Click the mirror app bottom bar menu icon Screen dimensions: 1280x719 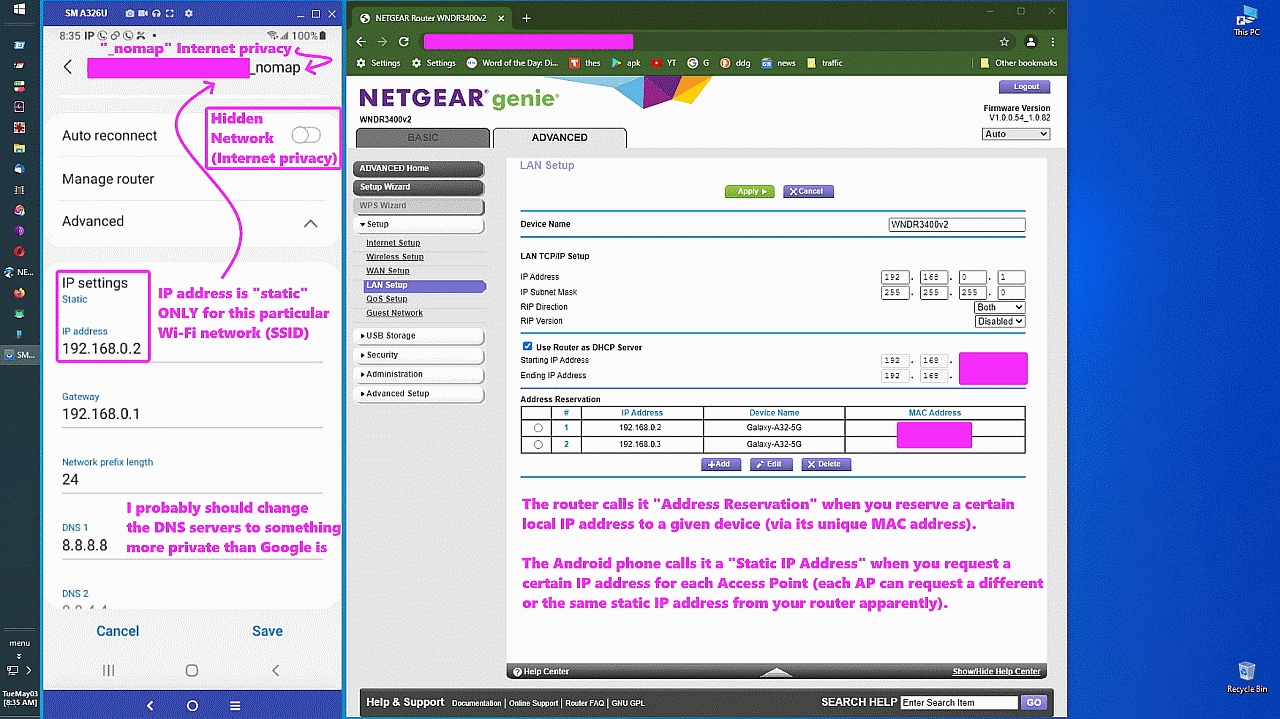235,705
